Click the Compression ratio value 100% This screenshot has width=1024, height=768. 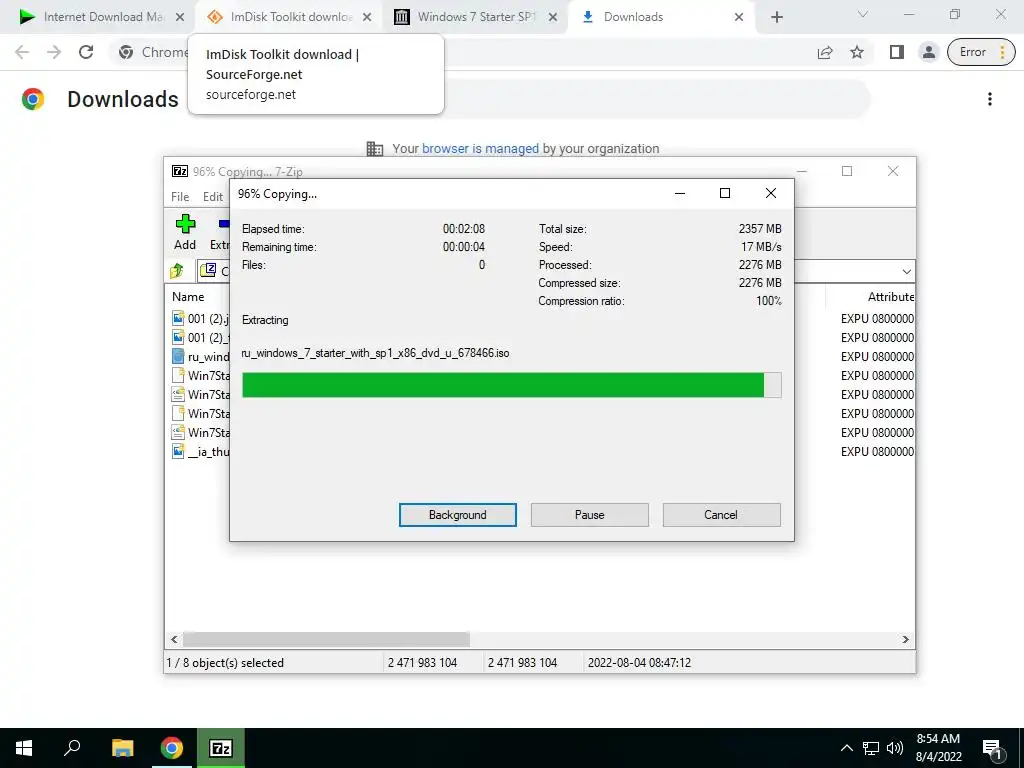pyautogui.click(x=769, y=301)
